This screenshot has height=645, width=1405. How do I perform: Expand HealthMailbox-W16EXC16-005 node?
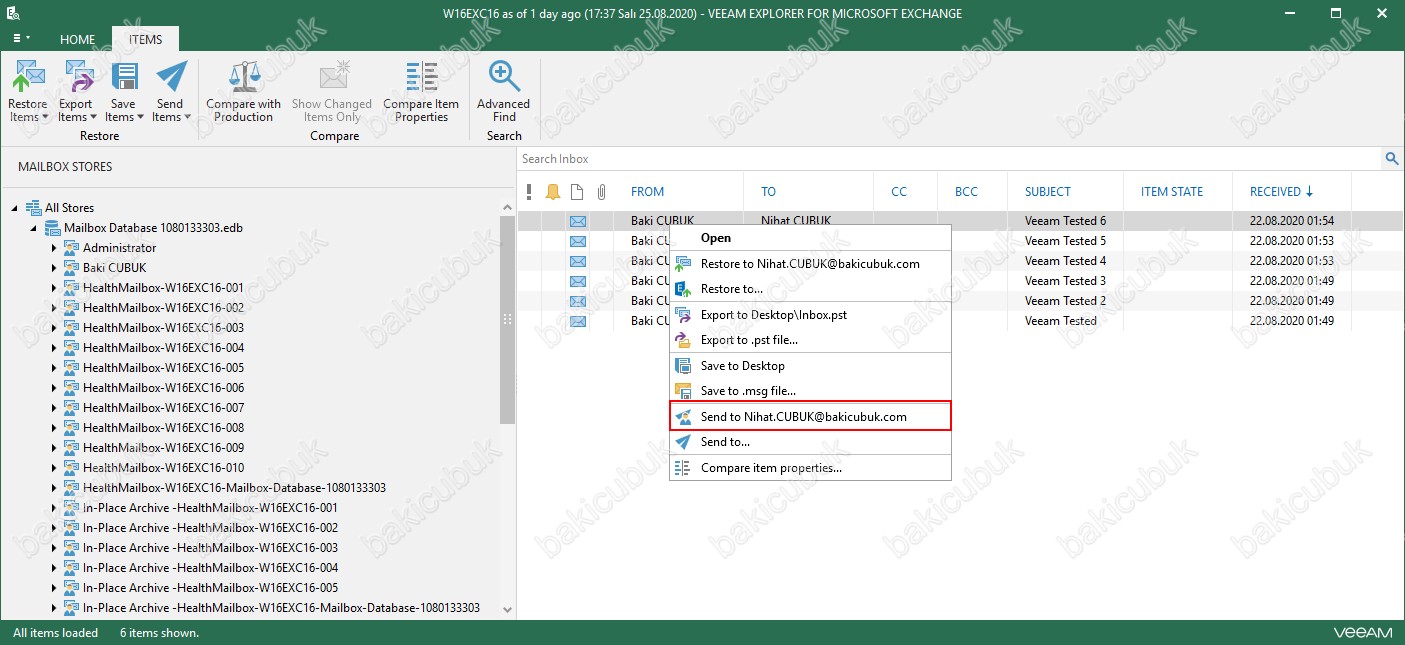coord(54,368)
